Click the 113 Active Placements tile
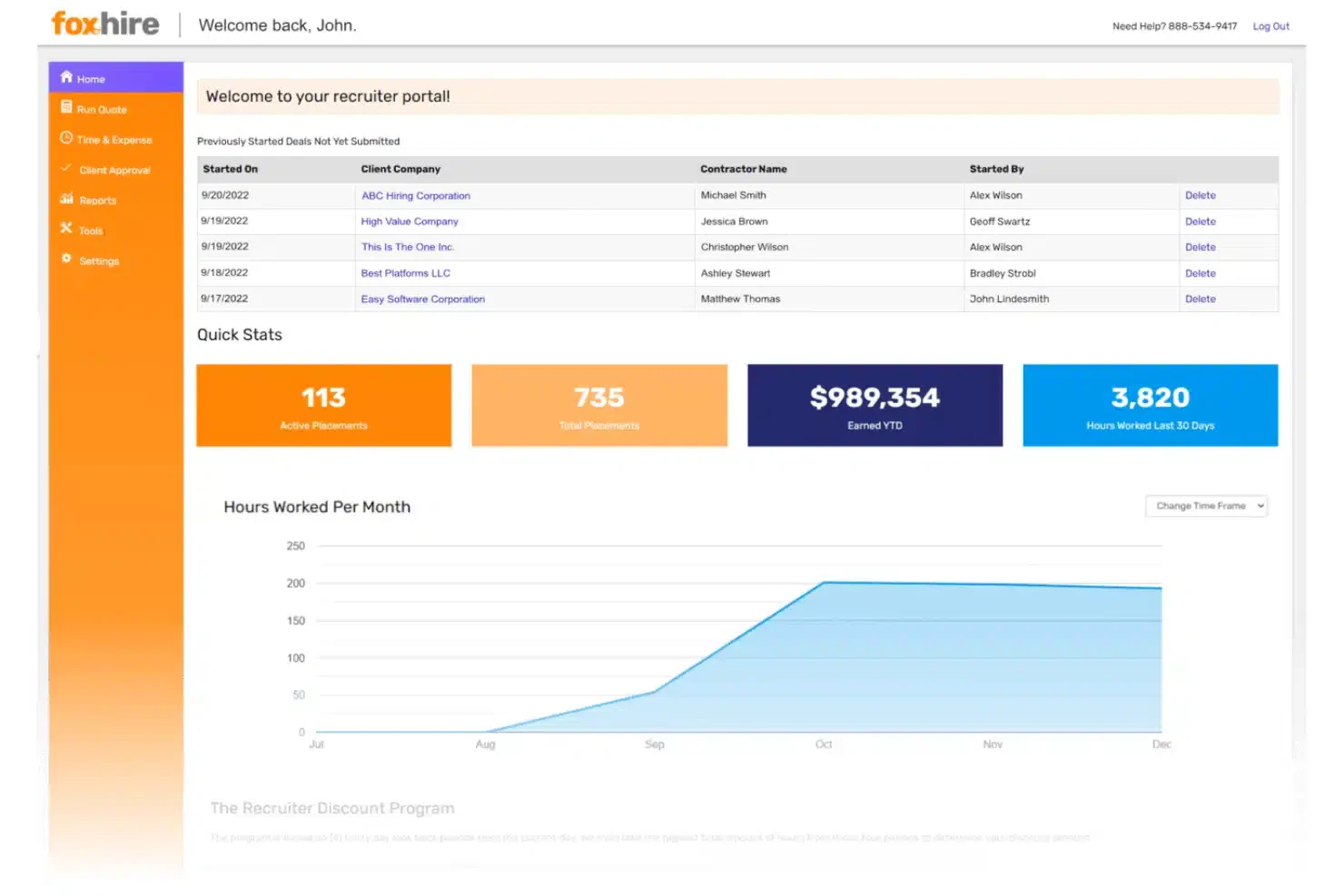Viewport: 1344px width, 896px height. [323, 405]
